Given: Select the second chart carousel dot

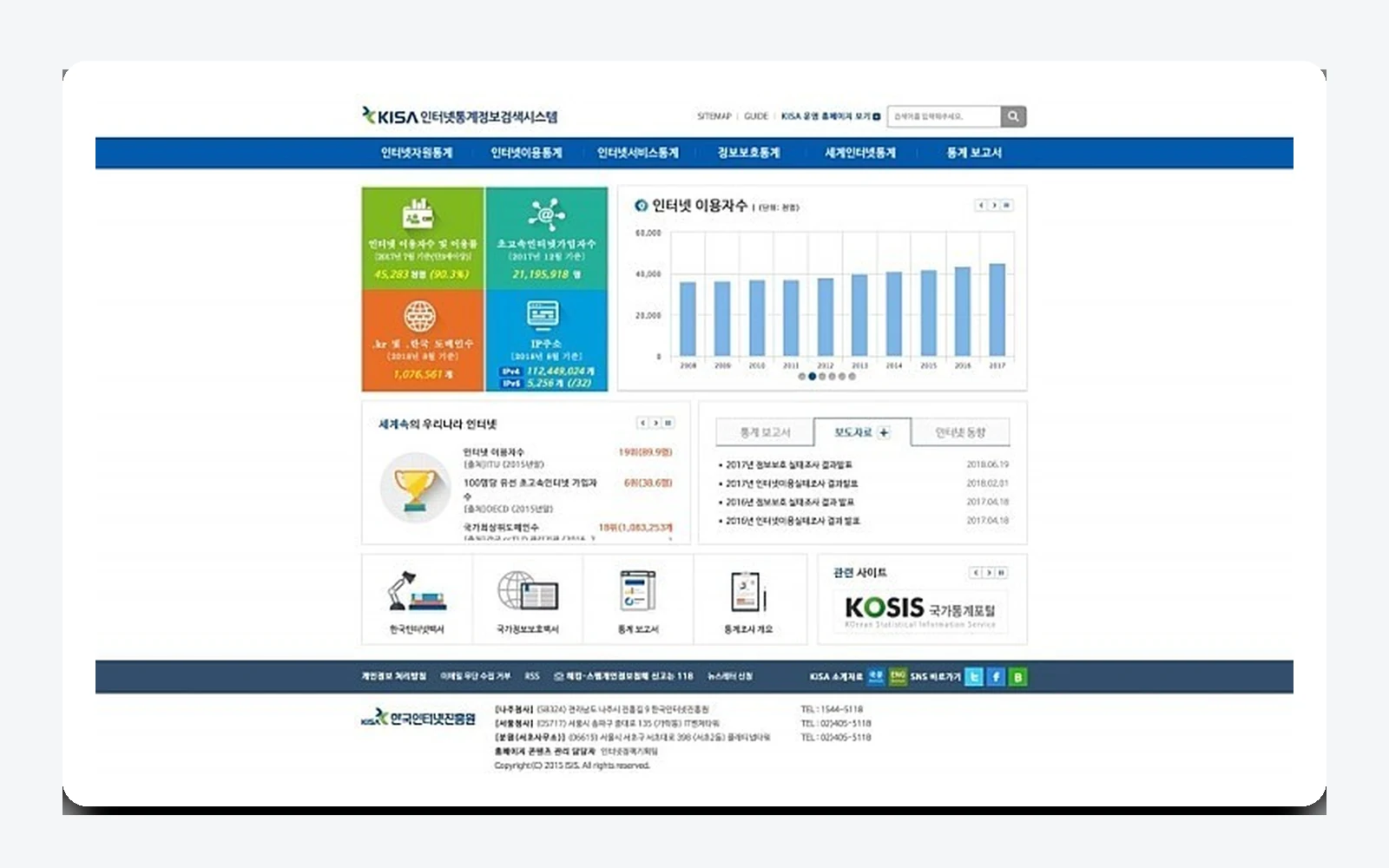Looking at the screenshot, I should point(812,377).
